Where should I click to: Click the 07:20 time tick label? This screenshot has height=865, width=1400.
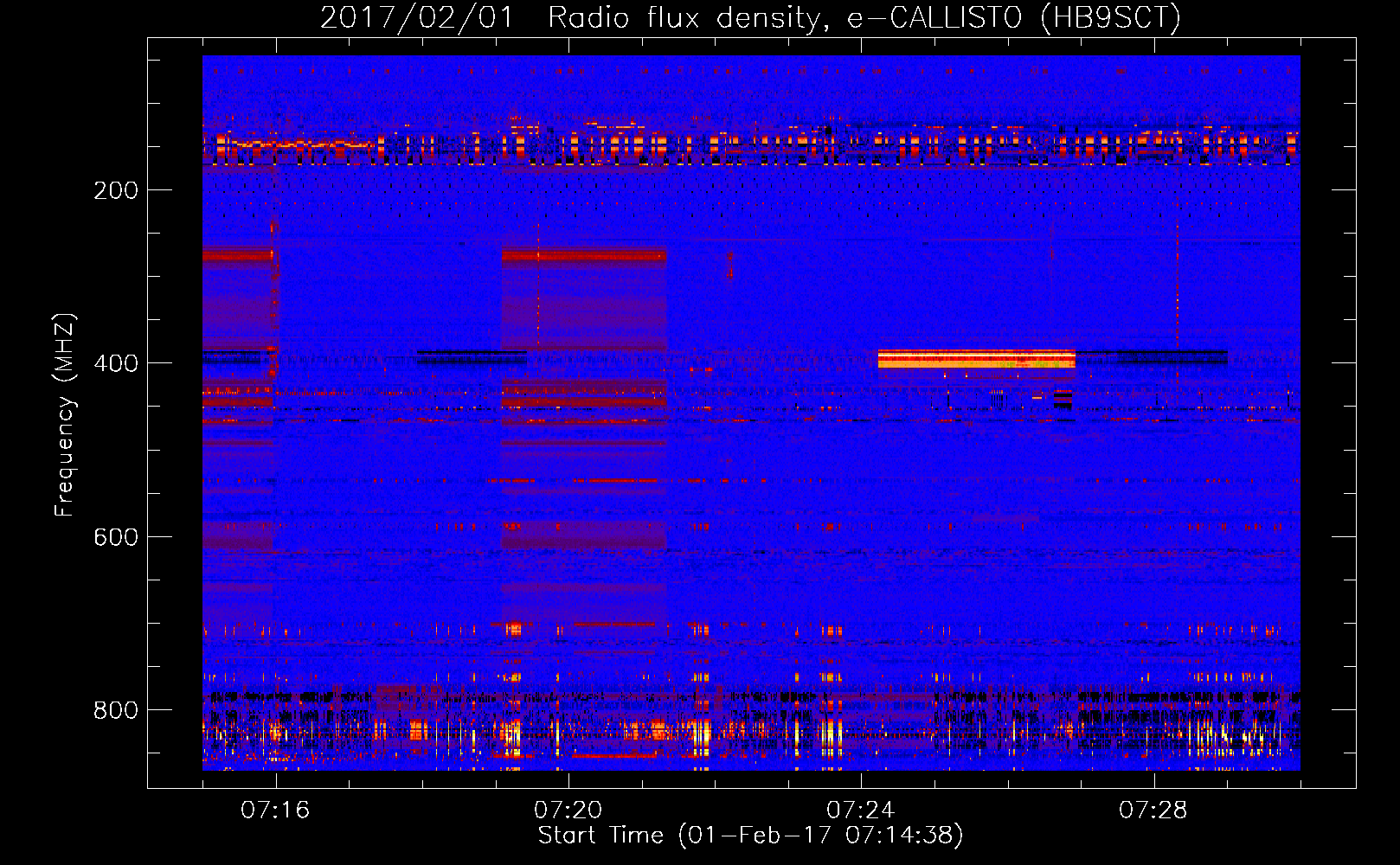click(x=568, y=810)
